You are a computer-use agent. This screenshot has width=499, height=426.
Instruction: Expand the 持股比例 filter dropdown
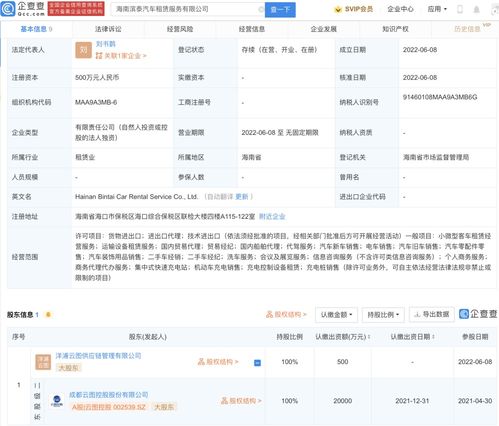(383, 315)
